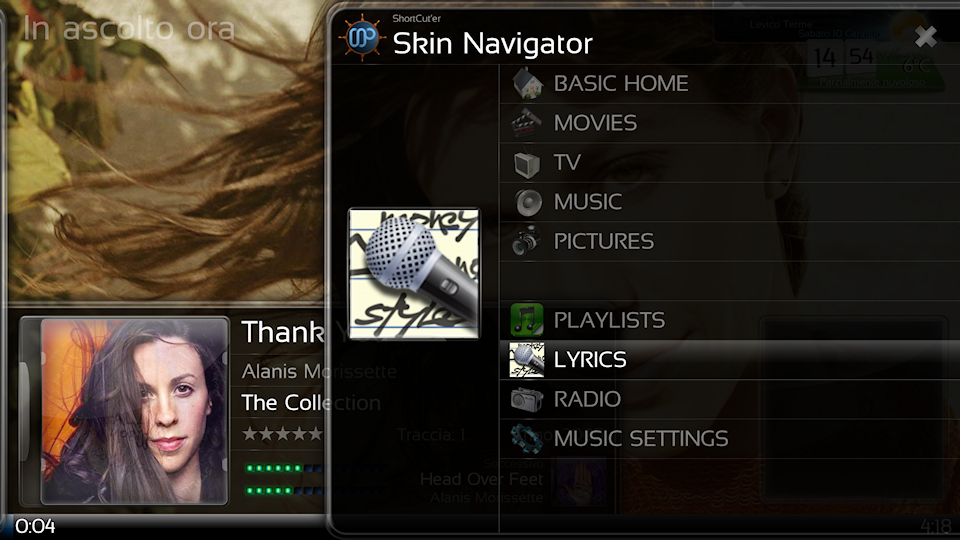Select the PICTURES text entry
The image size is (960, 540).
pos(604,241)
